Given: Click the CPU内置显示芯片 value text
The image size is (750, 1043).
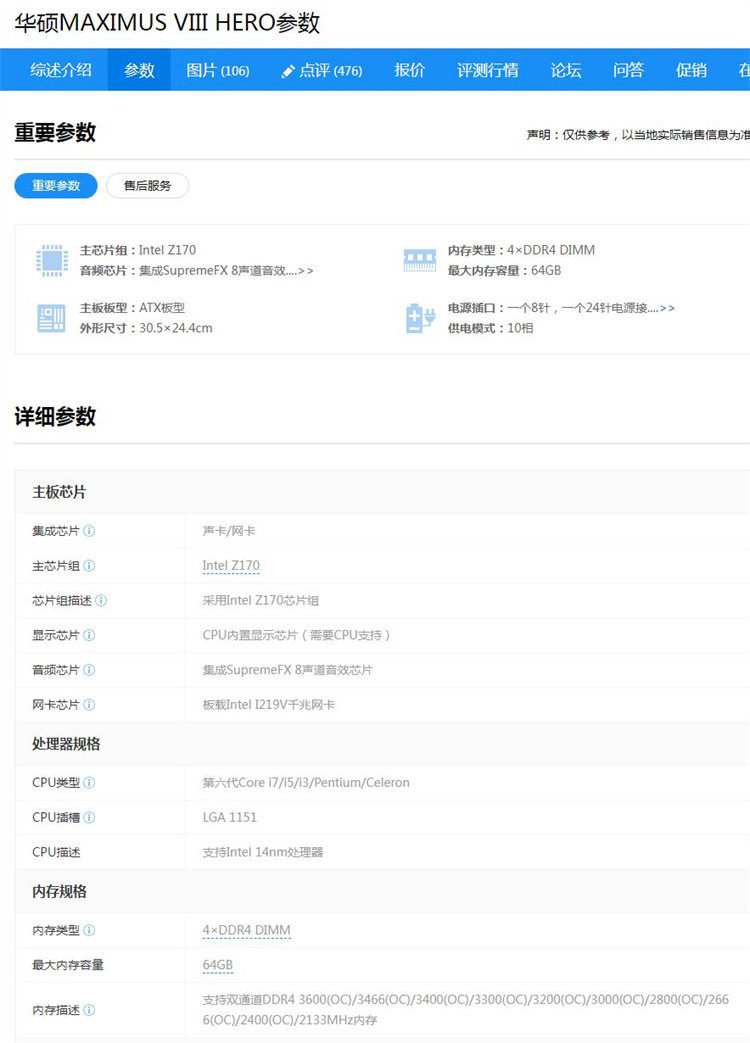Looking at the screenshot, I should click(x=296, y=635).
